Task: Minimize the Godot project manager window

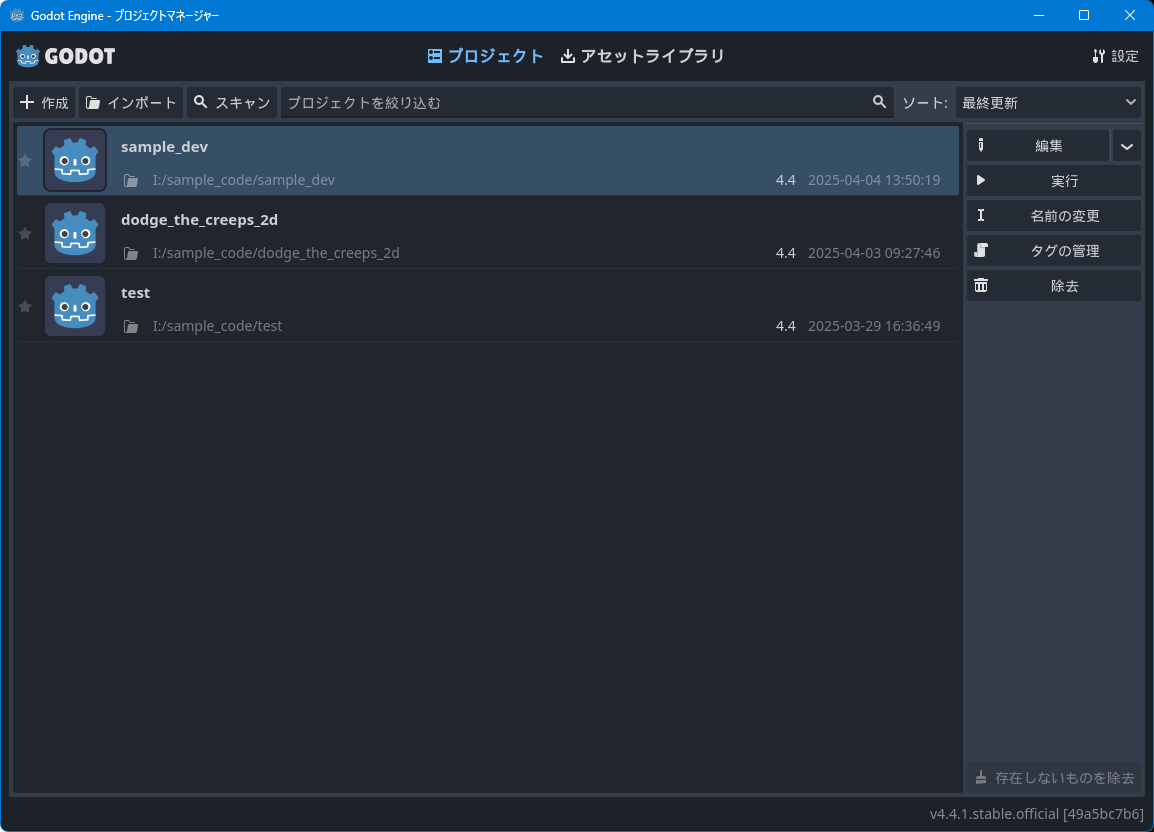Action: [x=1038, y=15]
